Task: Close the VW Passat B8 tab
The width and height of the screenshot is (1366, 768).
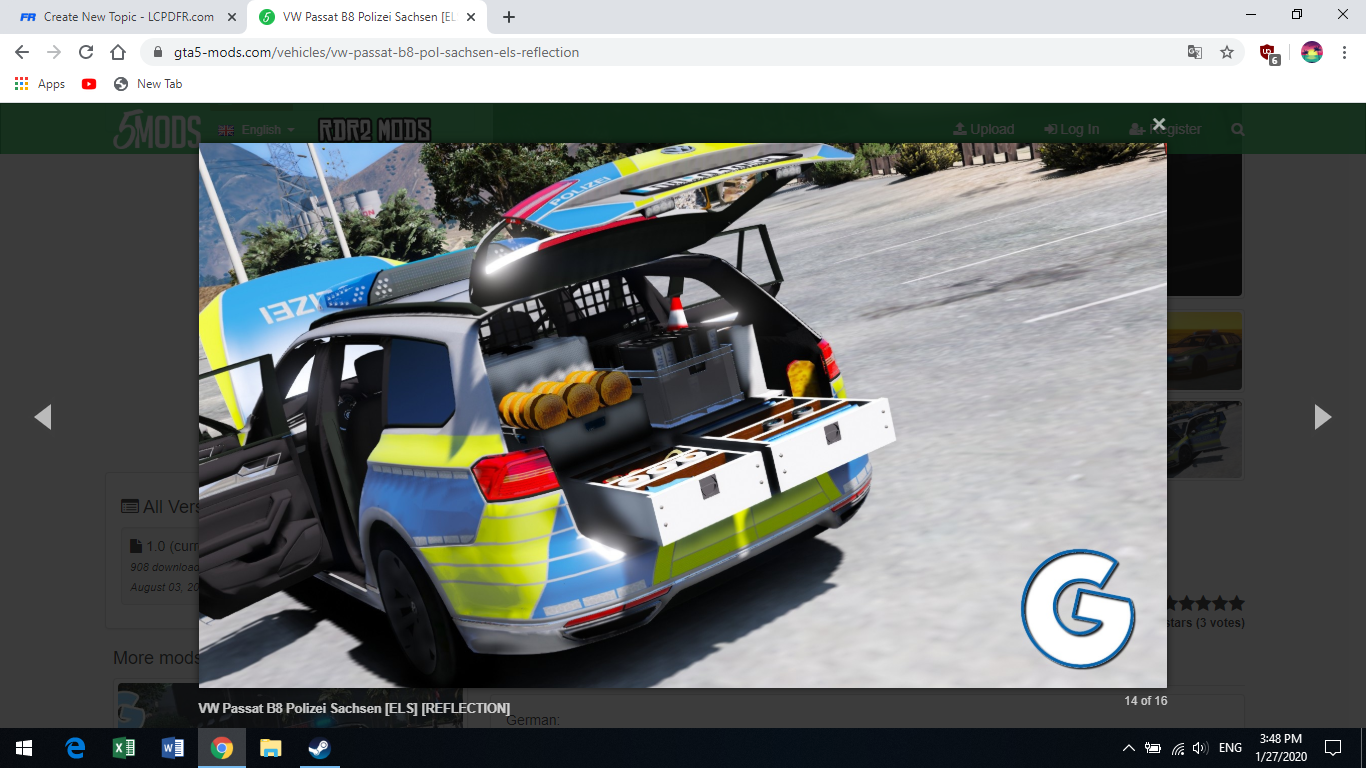Action: [471, 17]
